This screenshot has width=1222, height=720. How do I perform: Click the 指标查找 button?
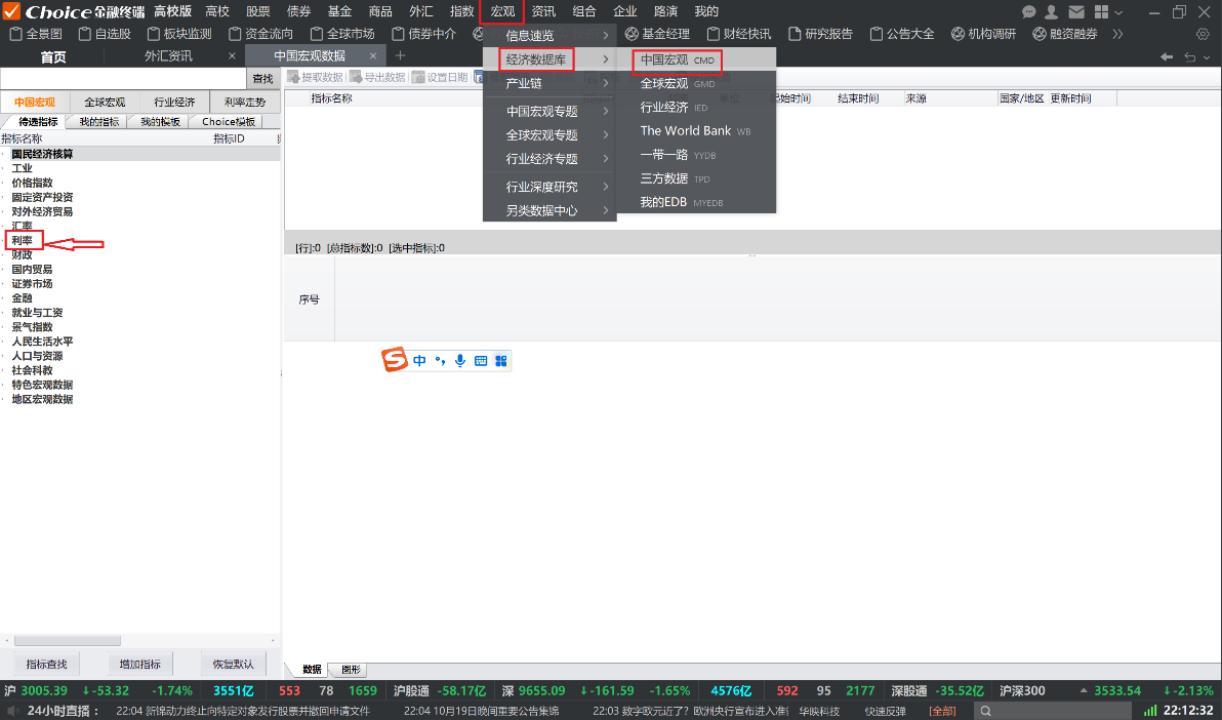point(46,664)
